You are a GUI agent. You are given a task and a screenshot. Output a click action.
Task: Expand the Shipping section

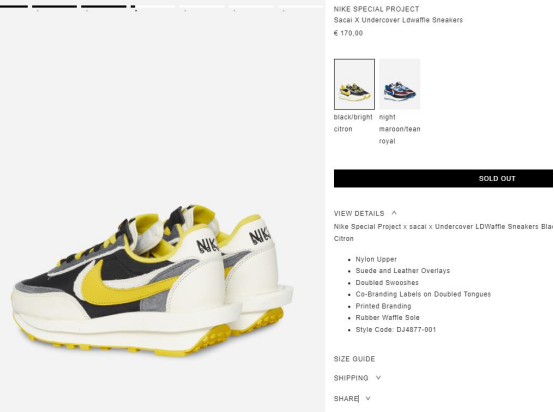tap(351, 378)
